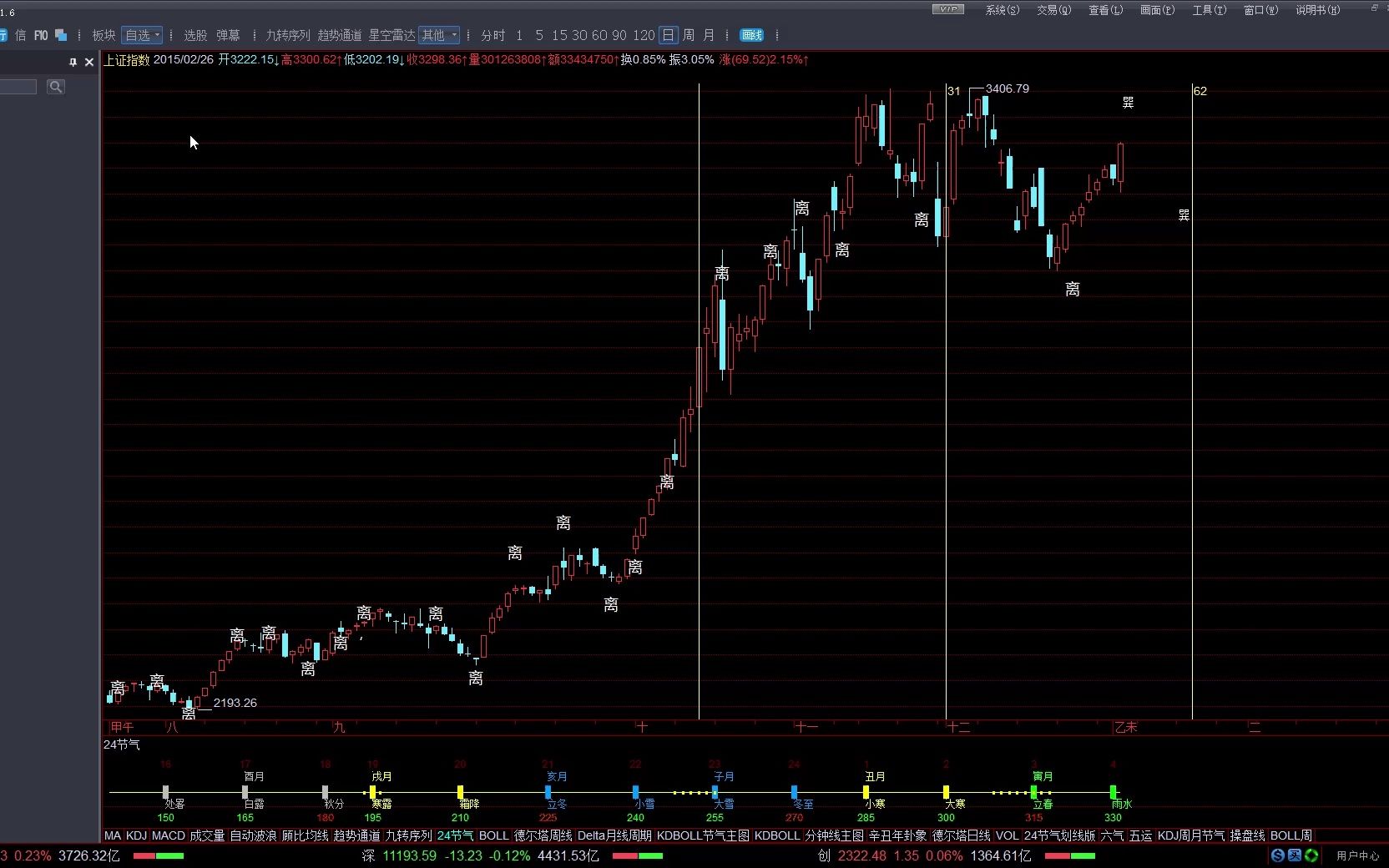Switch to 15-minute period
The height and width of the screenshot is (868, 1389).
(559, 35)
